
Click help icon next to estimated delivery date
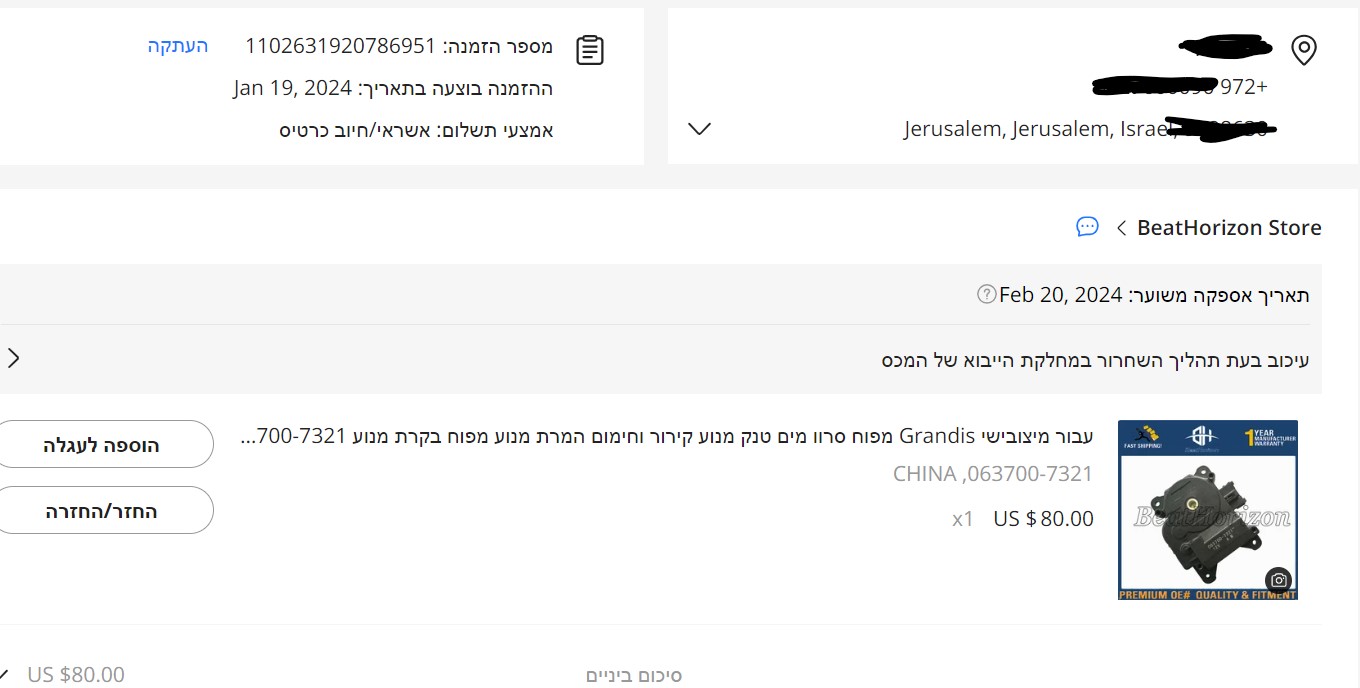(x=986, y=294)
